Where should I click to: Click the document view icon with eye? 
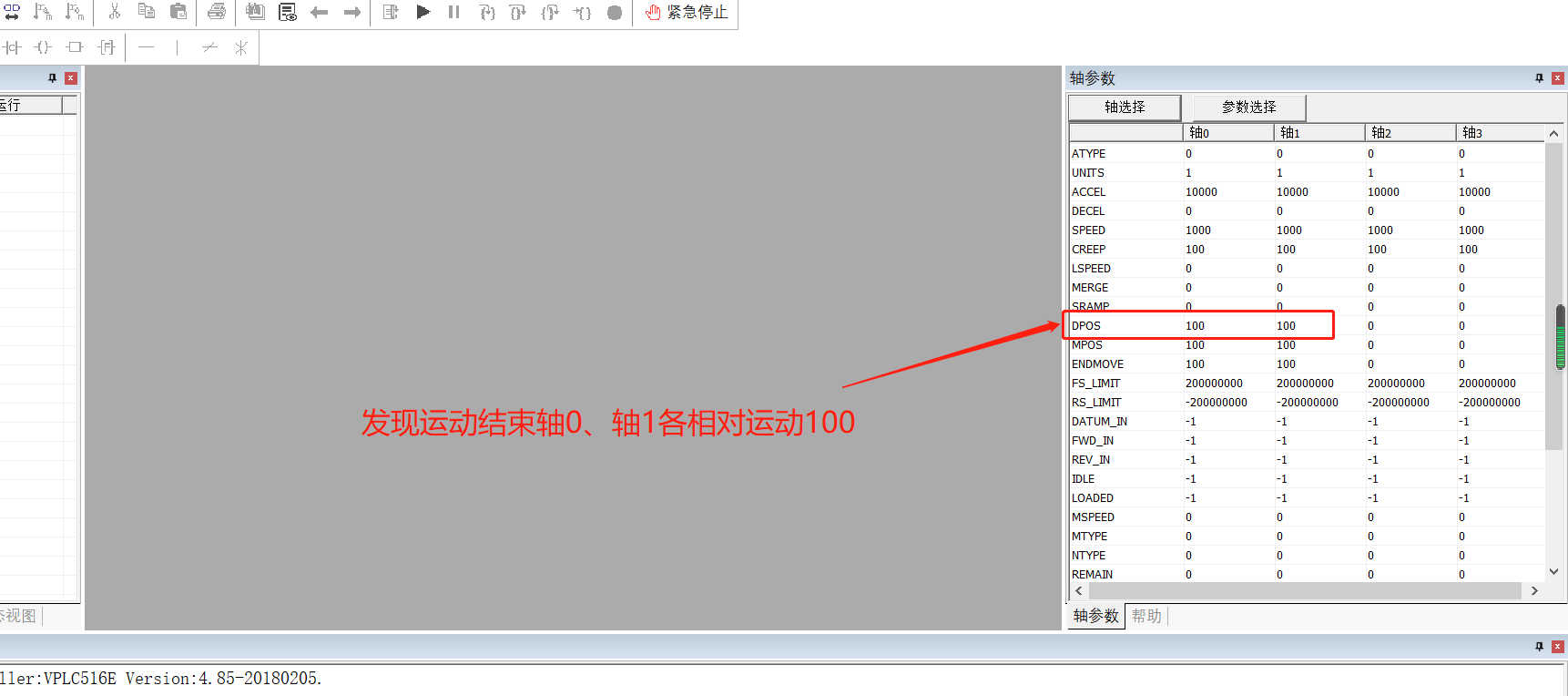tap(288, 12)
